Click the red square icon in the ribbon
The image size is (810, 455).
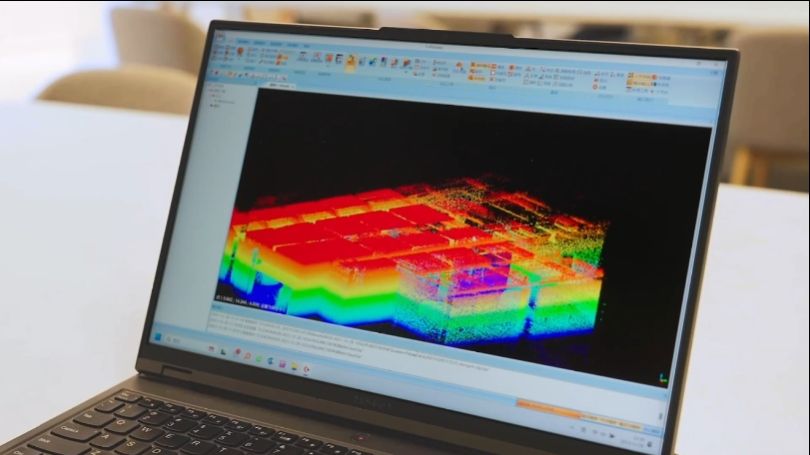[330, 59]
